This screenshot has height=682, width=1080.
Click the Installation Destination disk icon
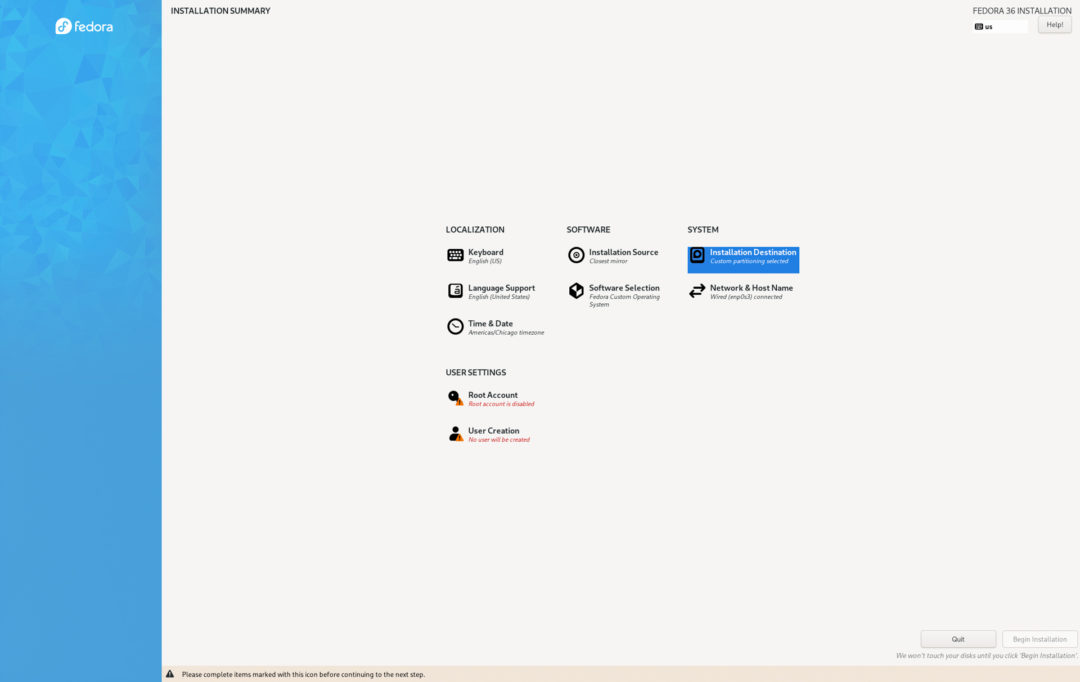pyautogui.click(x=697, y=256)
